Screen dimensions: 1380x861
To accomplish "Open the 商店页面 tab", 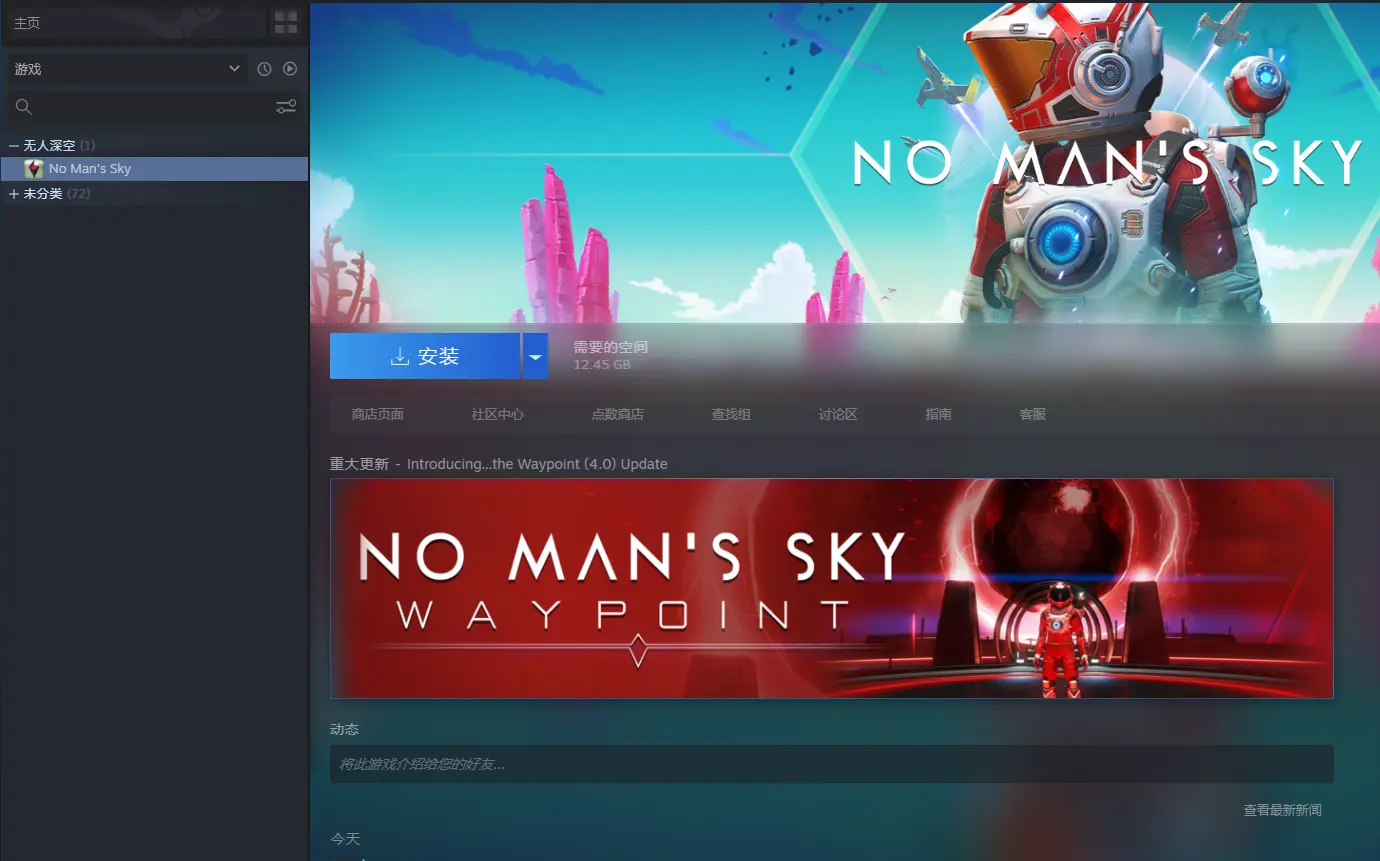I will pyautogui.click(x=378, y=414).
